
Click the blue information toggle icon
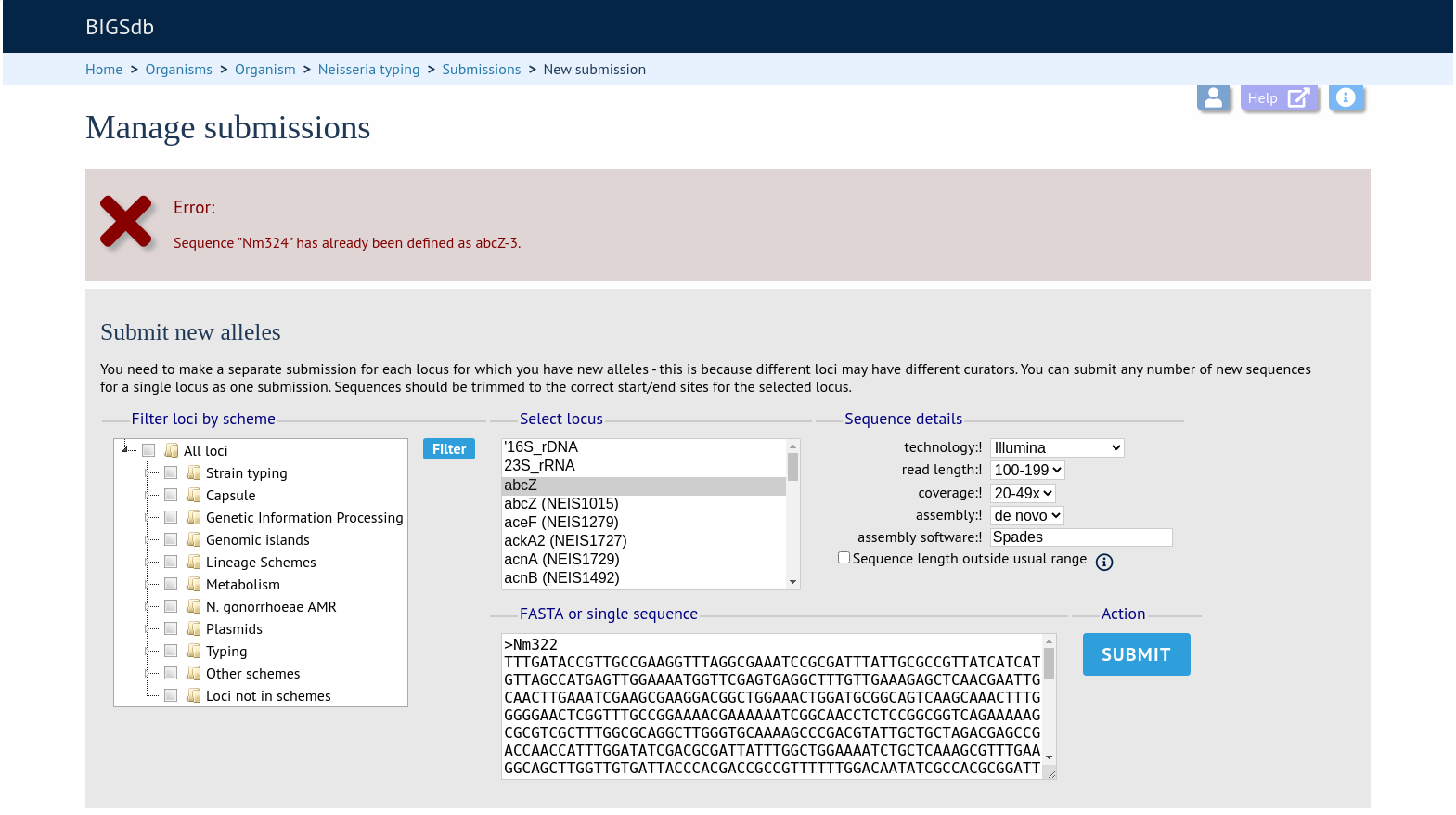(1346, 97)
